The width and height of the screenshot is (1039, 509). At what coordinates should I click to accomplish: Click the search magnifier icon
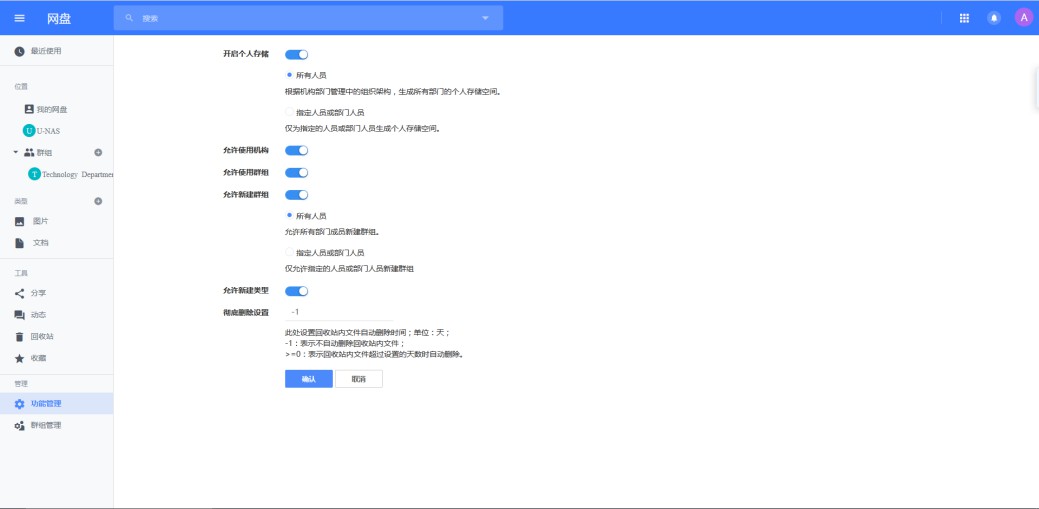point(129,18)
